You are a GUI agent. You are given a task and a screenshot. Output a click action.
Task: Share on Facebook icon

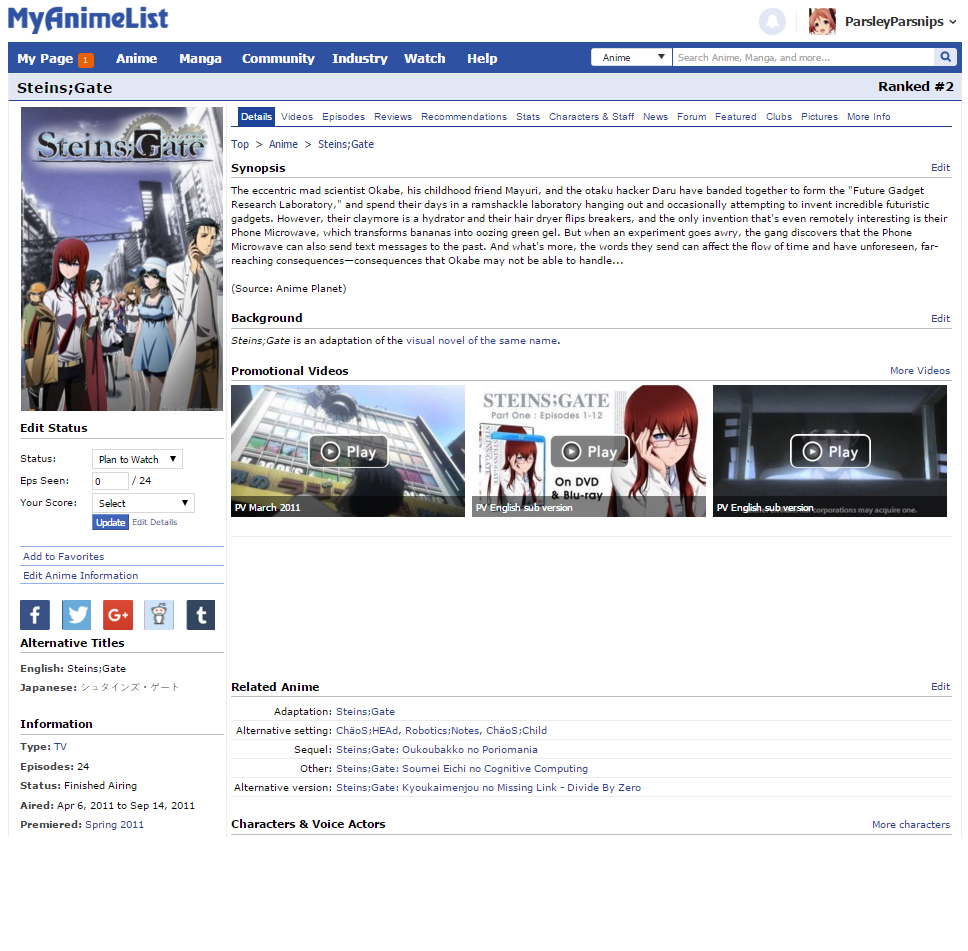[35, 615]
